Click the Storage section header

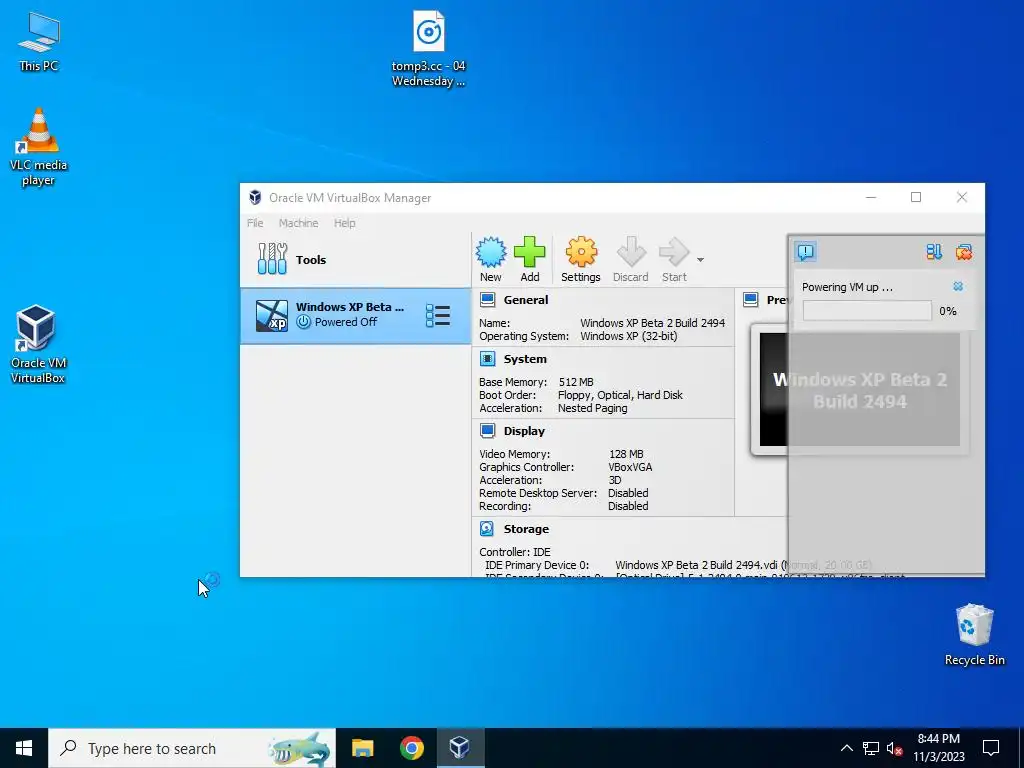526,529
